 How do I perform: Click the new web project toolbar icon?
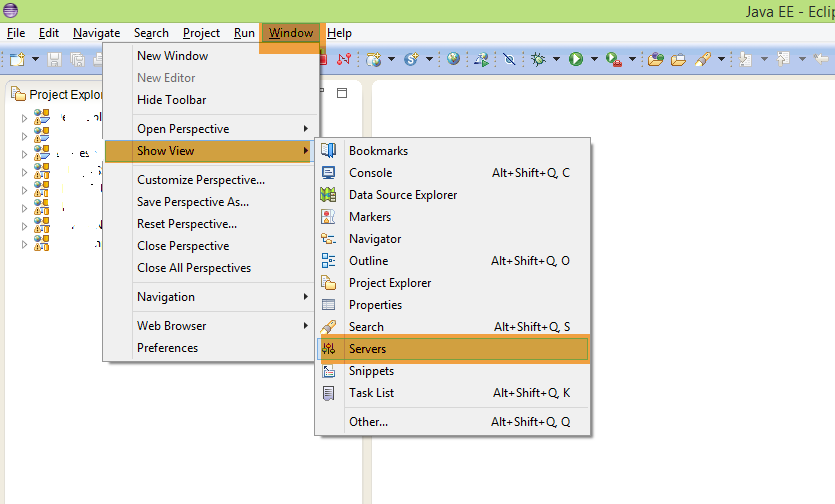(x=373, y=59)
